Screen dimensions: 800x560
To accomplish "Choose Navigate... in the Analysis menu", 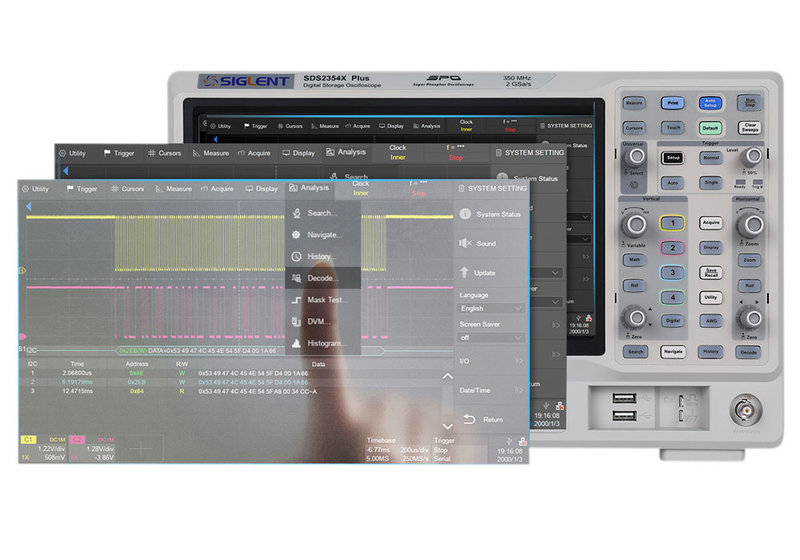I will [323, 235].
